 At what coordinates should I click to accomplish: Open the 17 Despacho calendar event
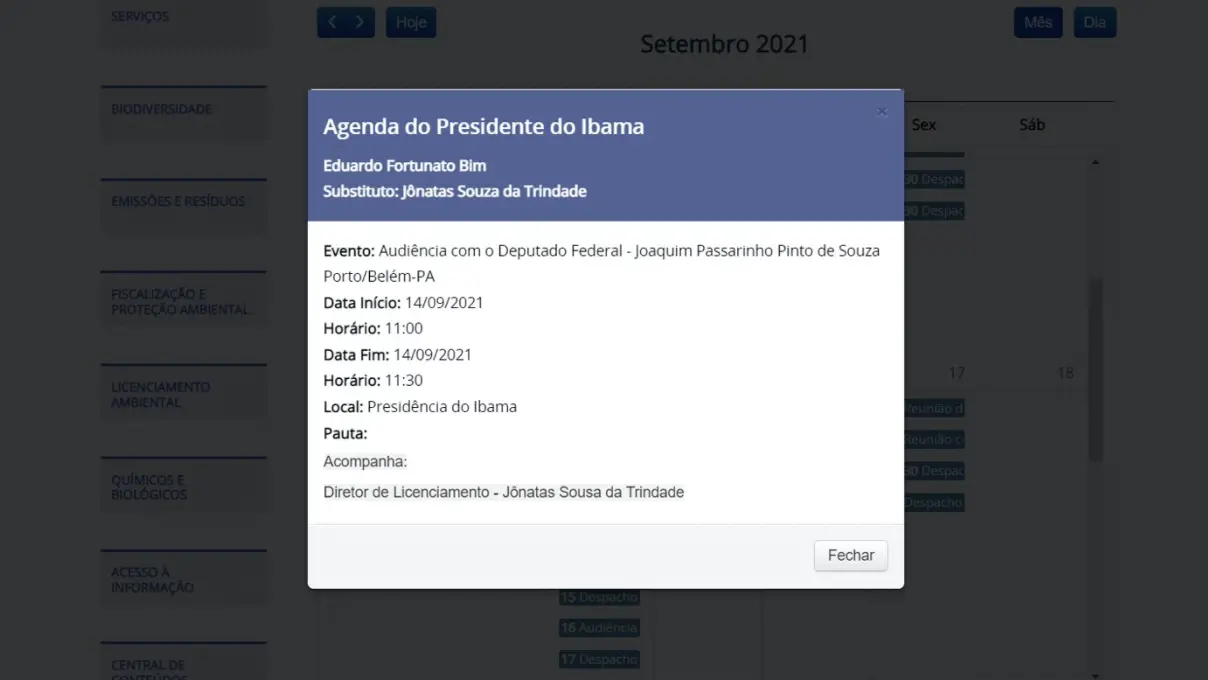598,659
